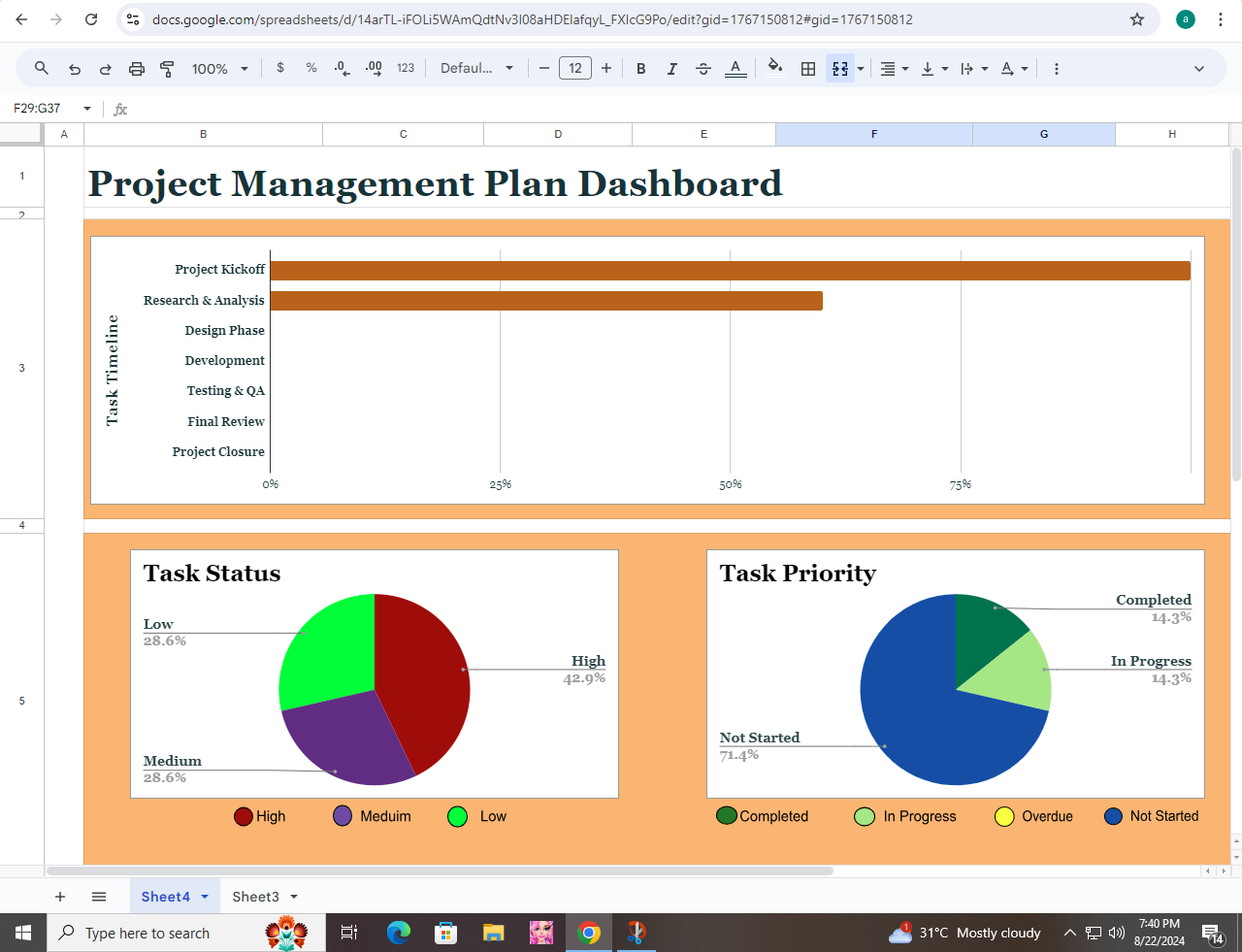Redo the last undone action
This screenshot has width=1242, height=952.
tap(106, 69)
